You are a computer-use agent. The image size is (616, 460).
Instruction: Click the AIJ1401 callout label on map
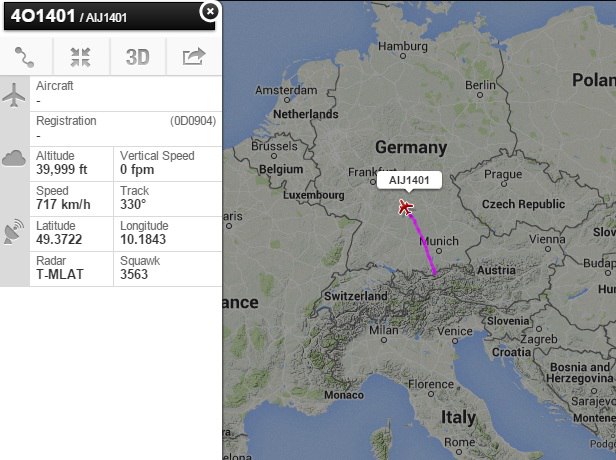[x=409, y=180]
